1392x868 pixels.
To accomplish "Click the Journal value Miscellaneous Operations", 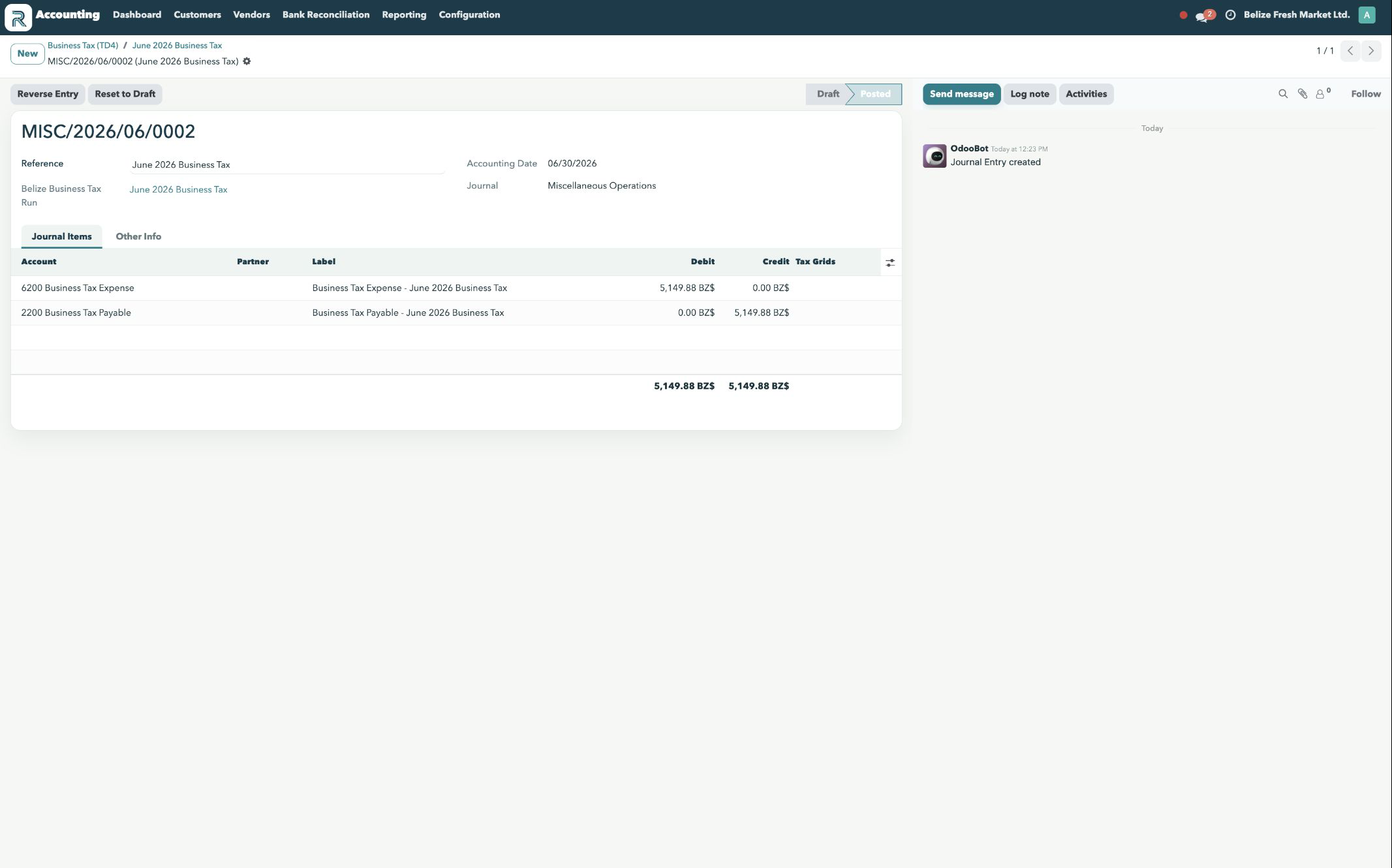I will [x=602, y=186].
